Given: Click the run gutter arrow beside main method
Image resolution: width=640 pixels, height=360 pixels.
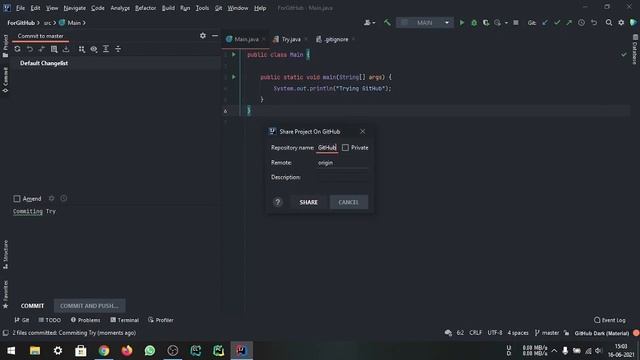Looking at the screenshot, I should (x=233, y=77).
